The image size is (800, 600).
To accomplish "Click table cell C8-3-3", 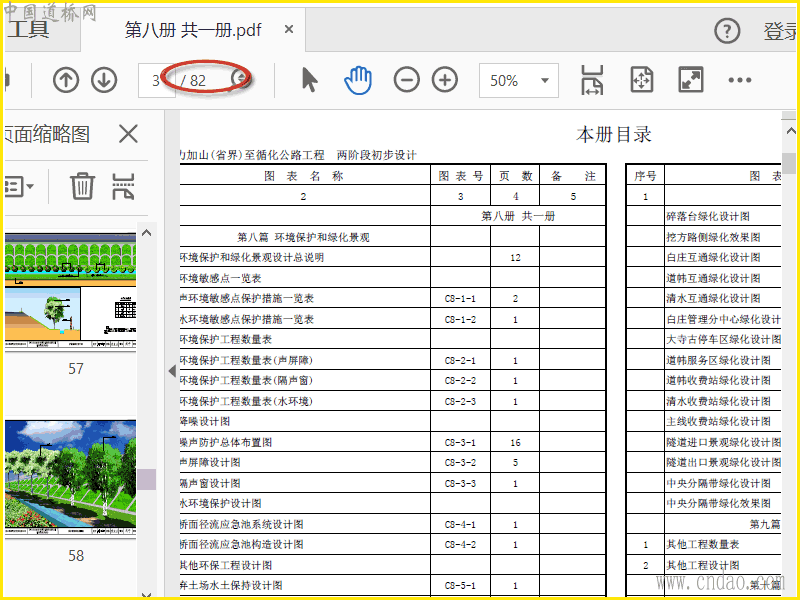I will (460, 483).
